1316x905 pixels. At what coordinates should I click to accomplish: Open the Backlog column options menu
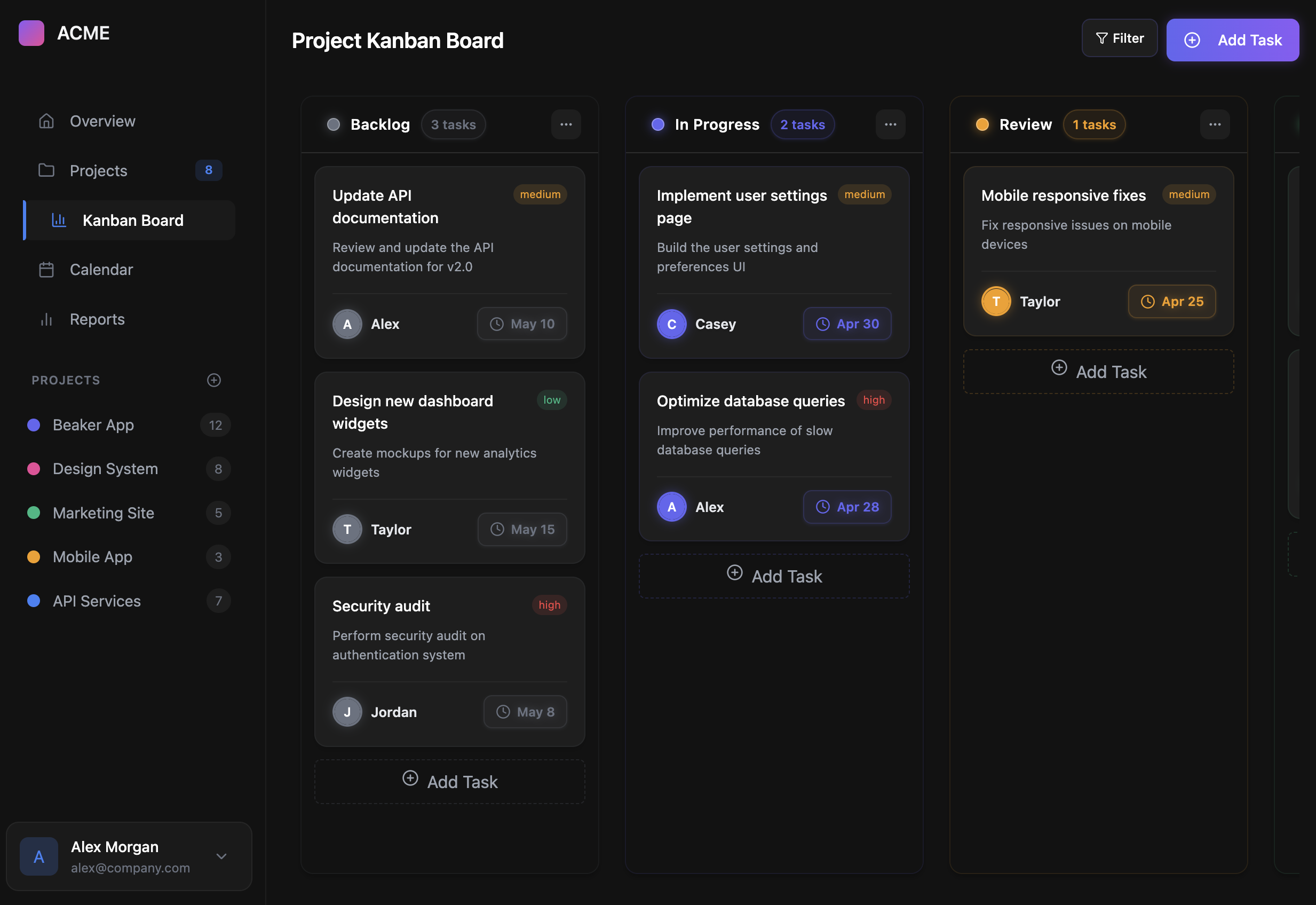click(x=566, y=124)
